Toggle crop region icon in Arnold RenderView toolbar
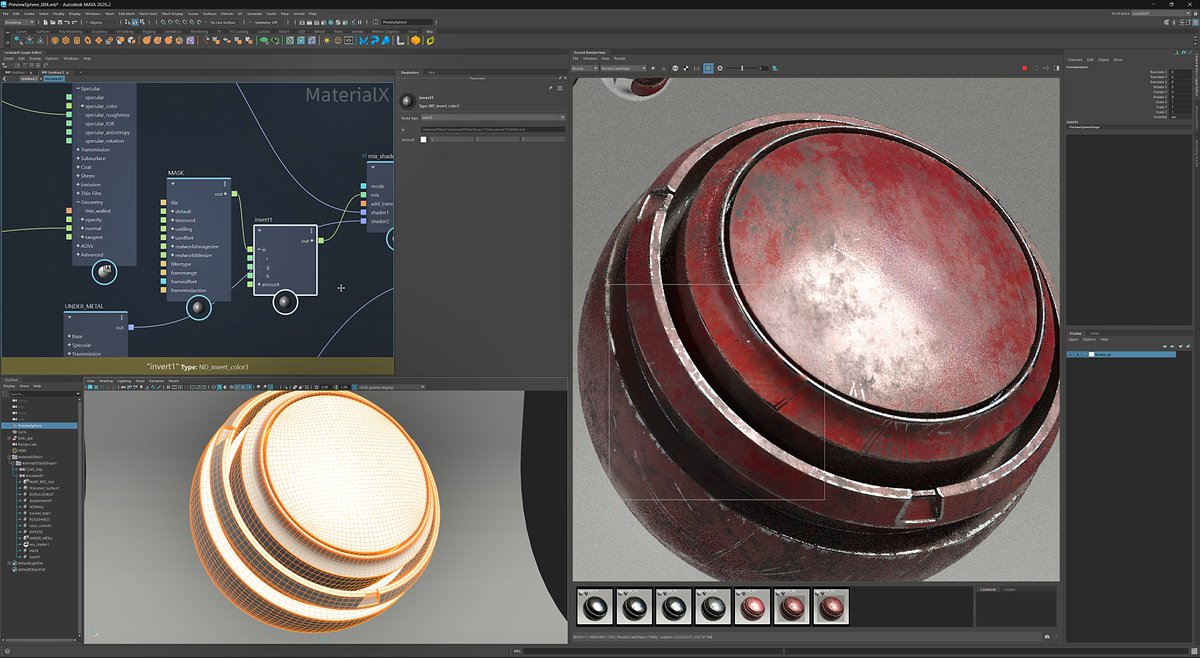 point(708,68)
